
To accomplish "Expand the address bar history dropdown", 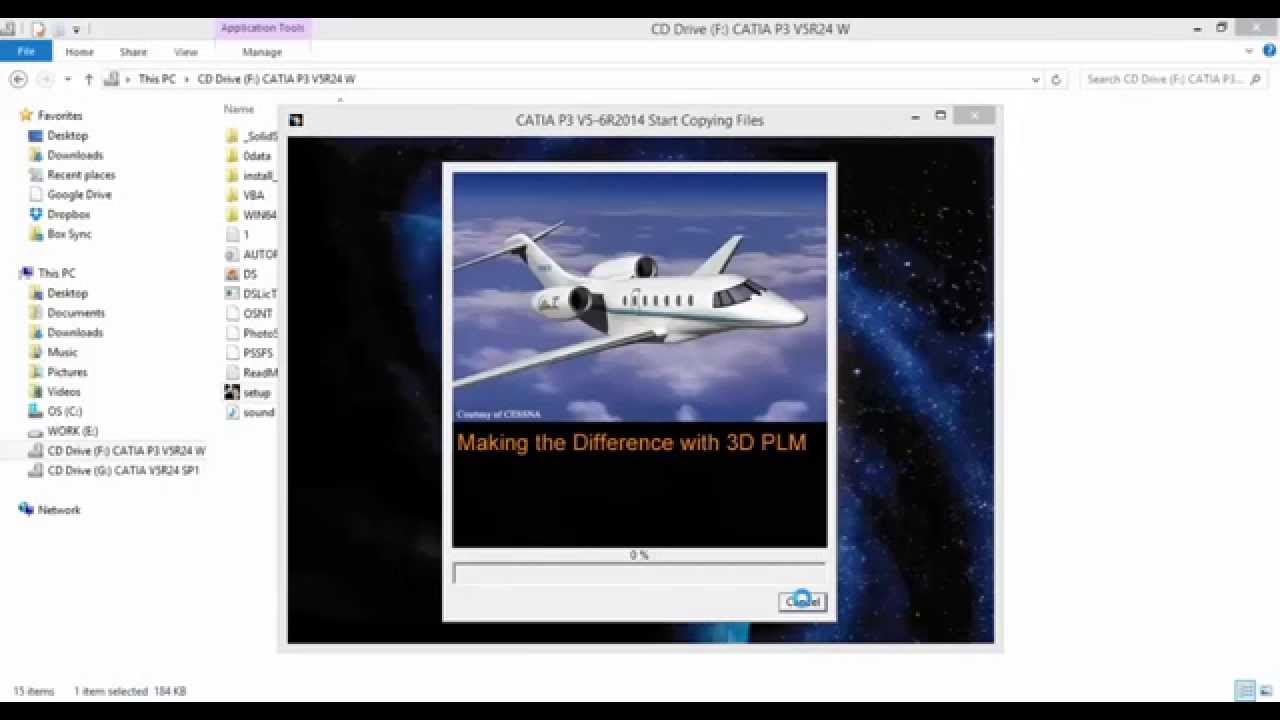I will point(1035,79).
